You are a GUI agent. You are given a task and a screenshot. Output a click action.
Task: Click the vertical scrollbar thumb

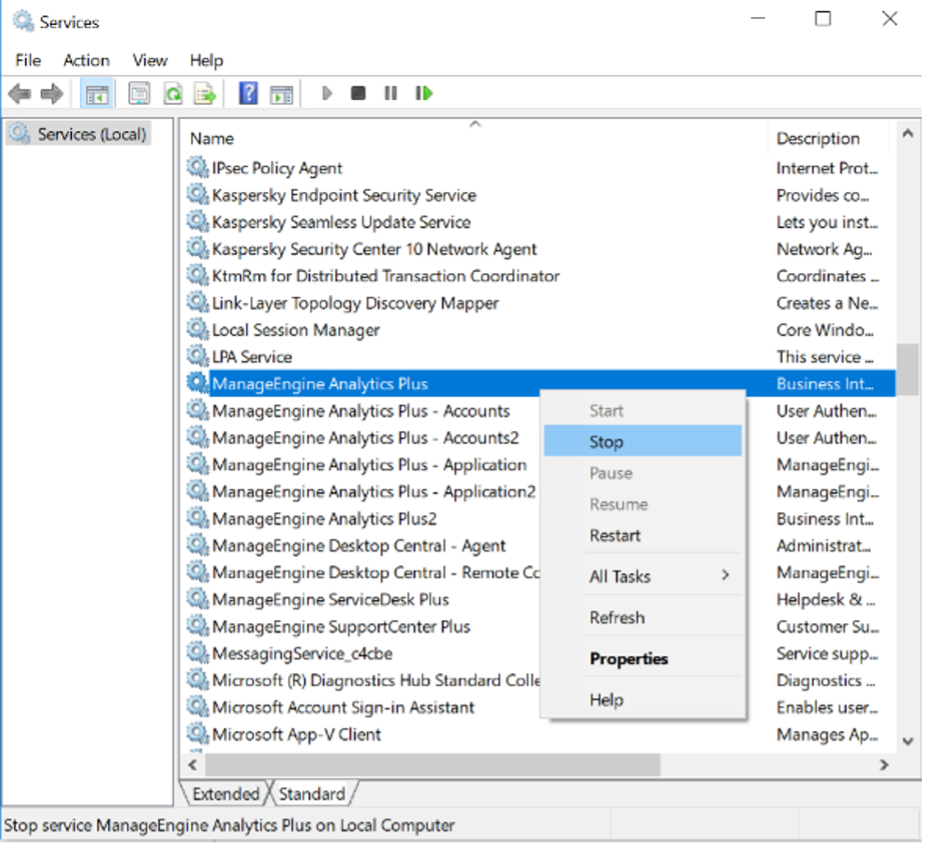click(x=908, y=369)
